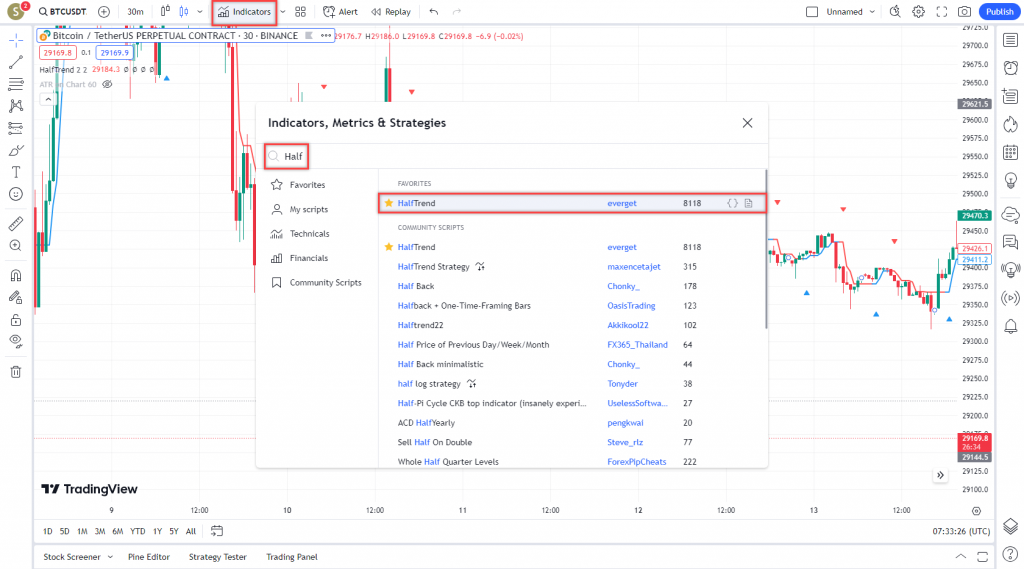
Task: Toggle lock all drawing tools
Action: click(16, 320)
